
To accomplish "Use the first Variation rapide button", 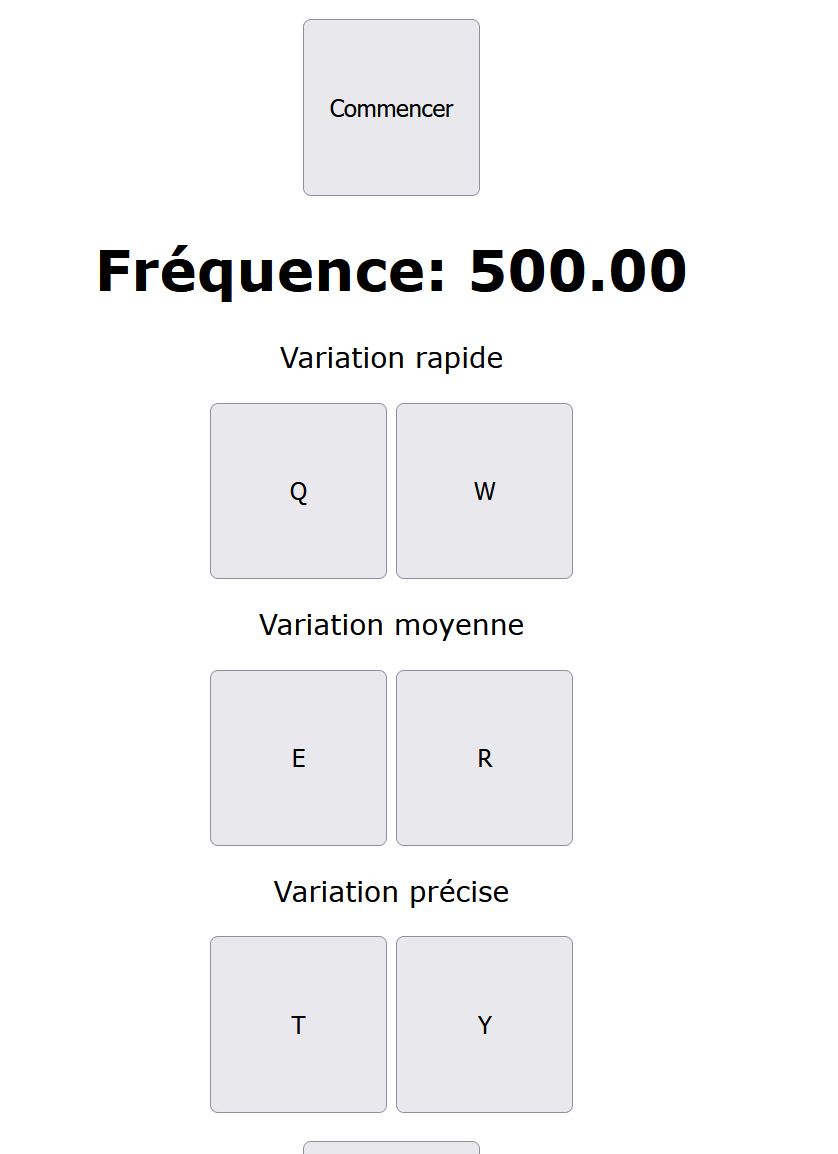I will pyautogui.click(x=298, y=491).
